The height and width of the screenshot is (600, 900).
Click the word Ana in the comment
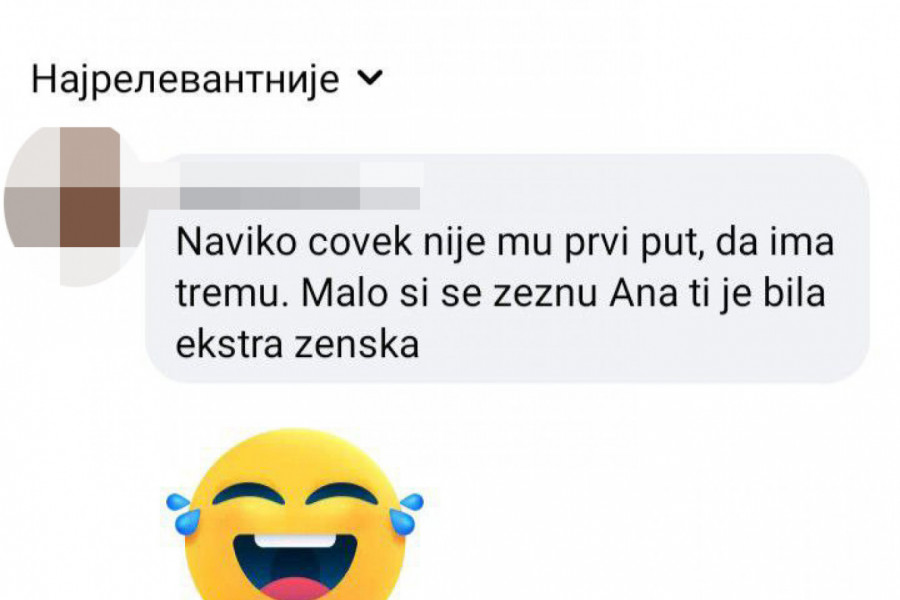pos(643,293)
